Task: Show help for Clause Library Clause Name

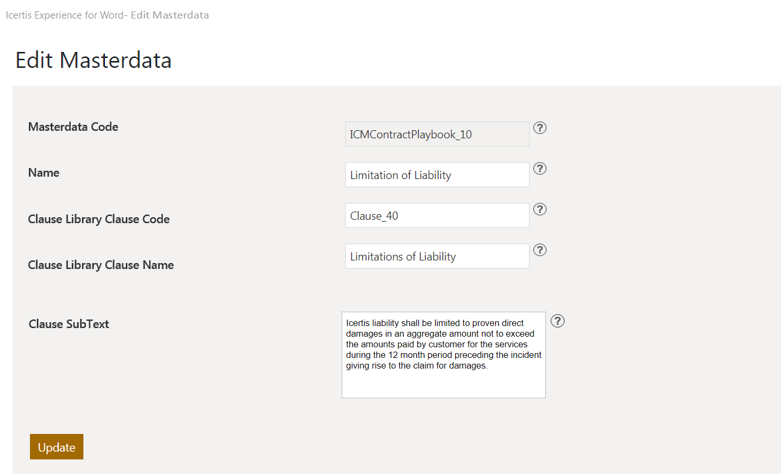Action: click(x=540, y=251)
